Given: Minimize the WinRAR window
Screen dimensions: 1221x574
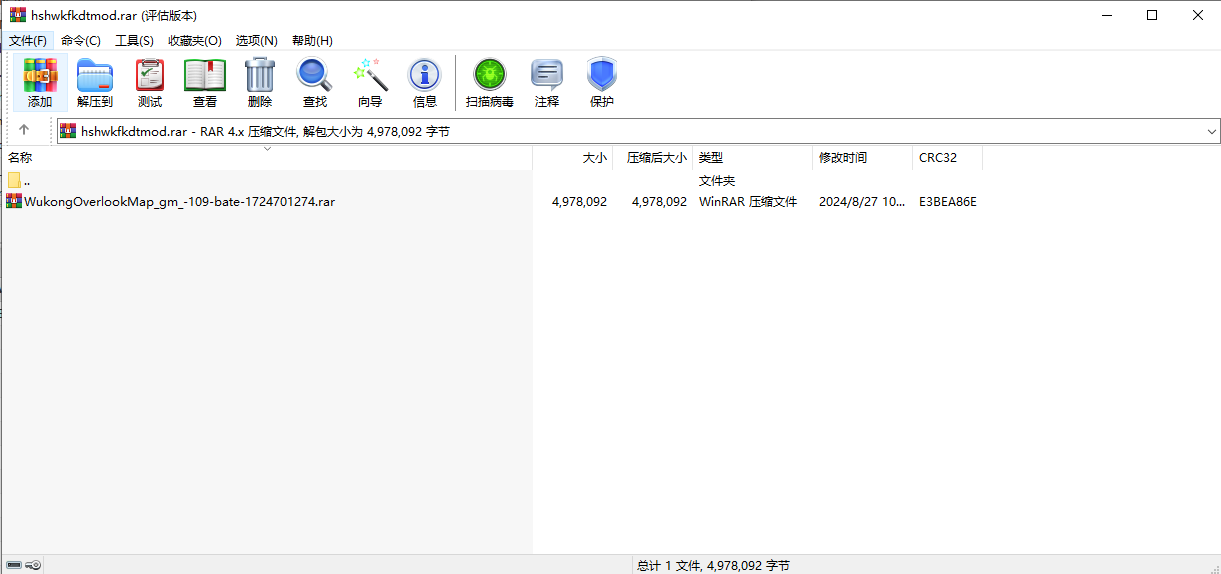Looking at the screenshot, I should tap(1106, 15).
